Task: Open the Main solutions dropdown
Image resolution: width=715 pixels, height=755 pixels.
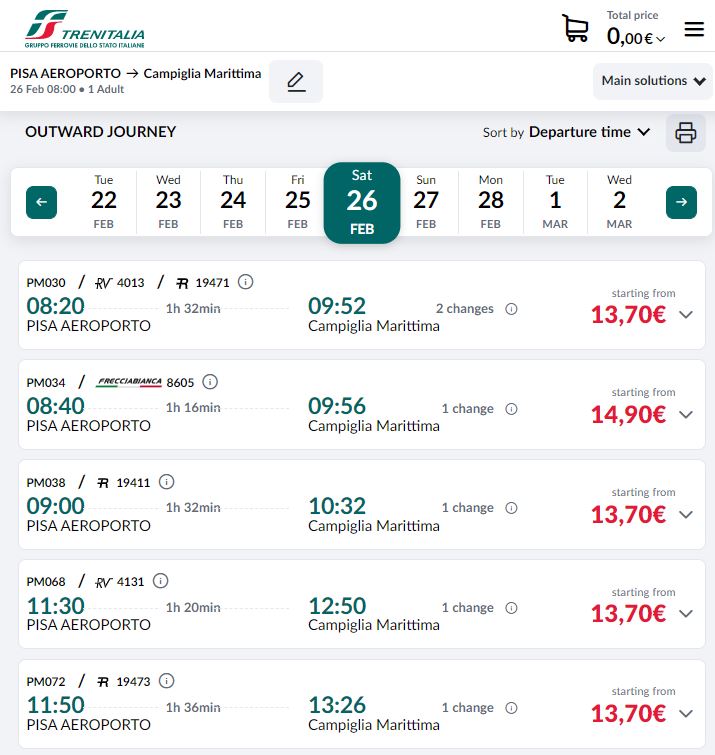Action: click(x=653, y=81)
